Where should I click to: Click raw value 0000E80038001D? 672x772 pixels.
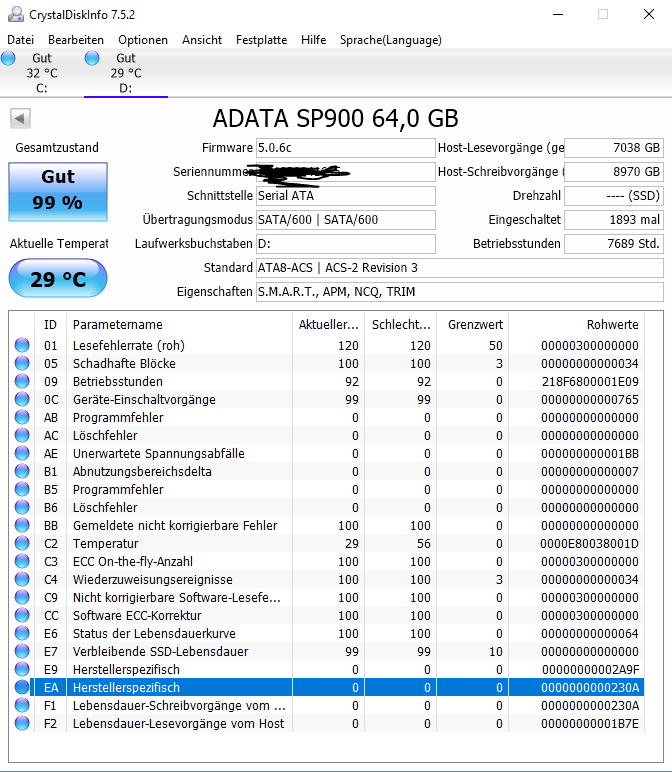tap(589, 544)
